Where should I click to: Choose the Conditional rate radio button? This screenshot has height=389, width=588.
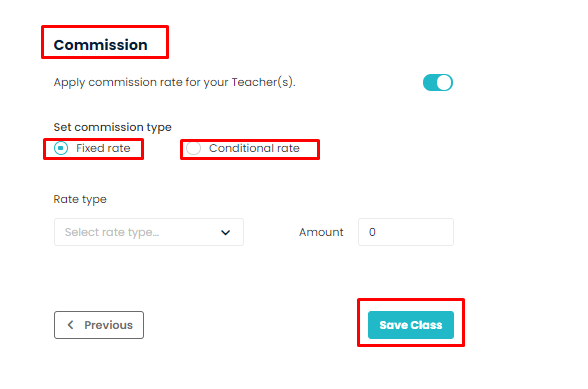point(194,148)
